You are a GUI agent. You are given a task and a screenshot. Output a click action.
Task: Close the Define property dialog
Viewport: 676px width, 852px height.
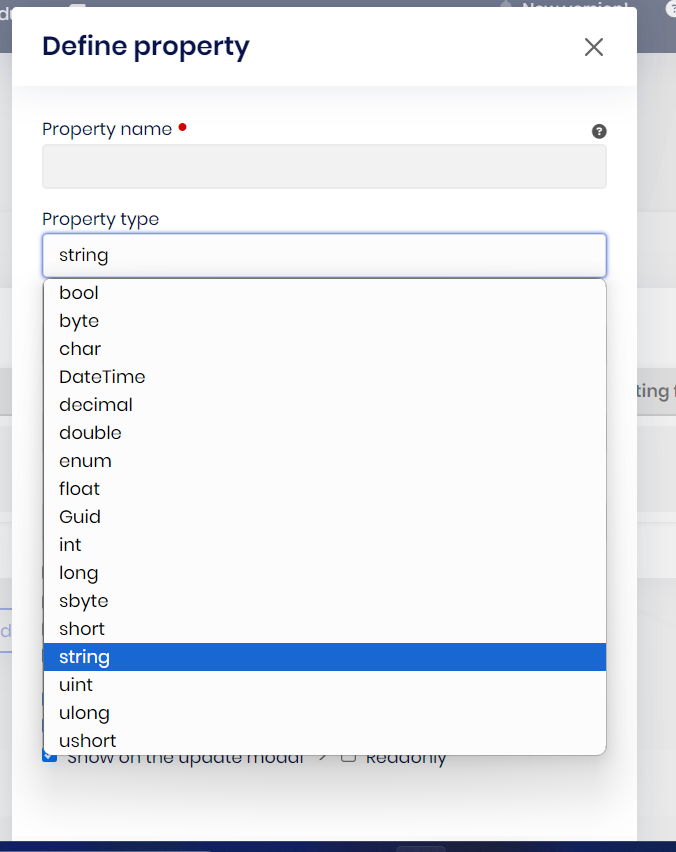pos(594,47)
